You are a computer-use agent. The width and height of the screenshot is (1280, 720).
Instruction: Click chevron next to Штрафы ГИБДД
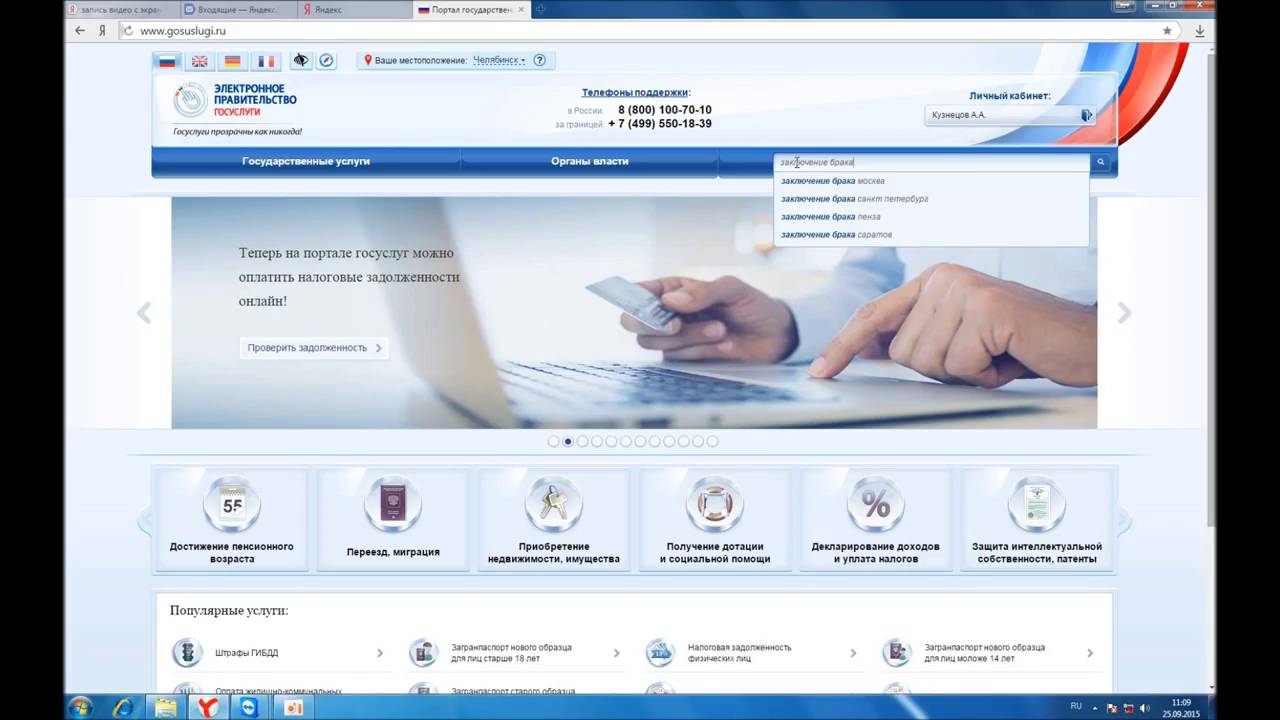click(380, 653)
